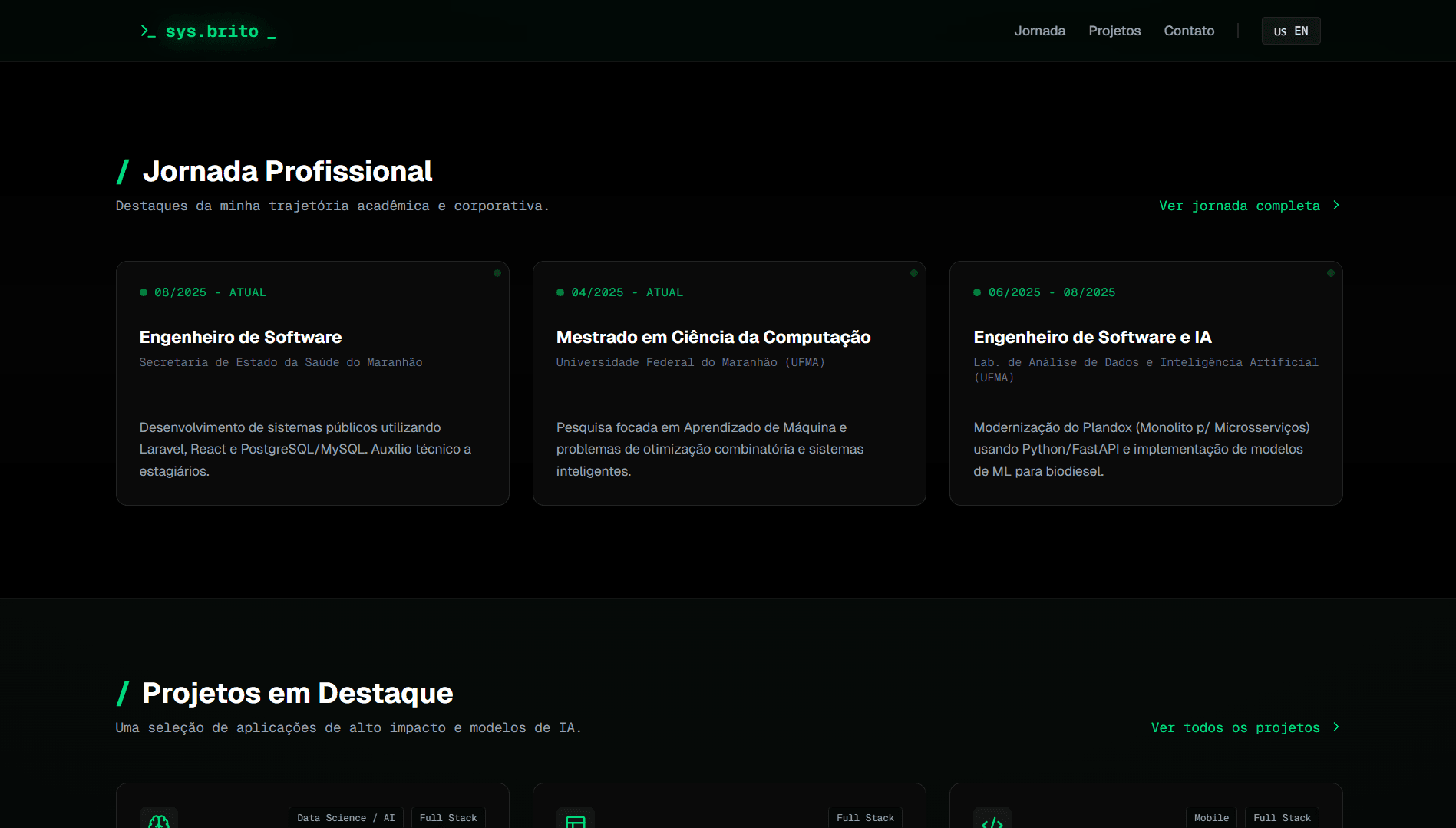Select Full Stack tag on second project card
This screenshot has height=828, width=1456.
(865, 818)
